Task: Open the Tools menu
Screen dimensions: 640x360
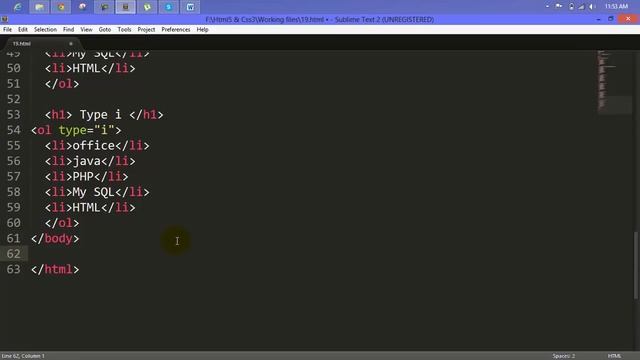Action: 124,29
